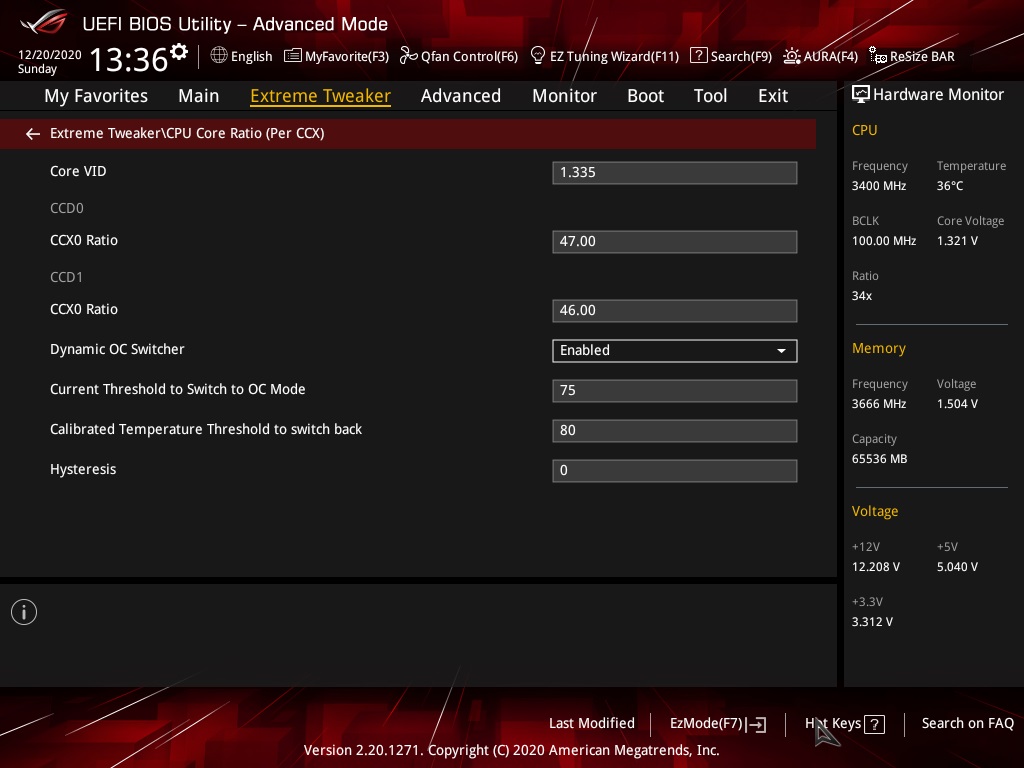Click the CCD0 heading

point(67,208)
